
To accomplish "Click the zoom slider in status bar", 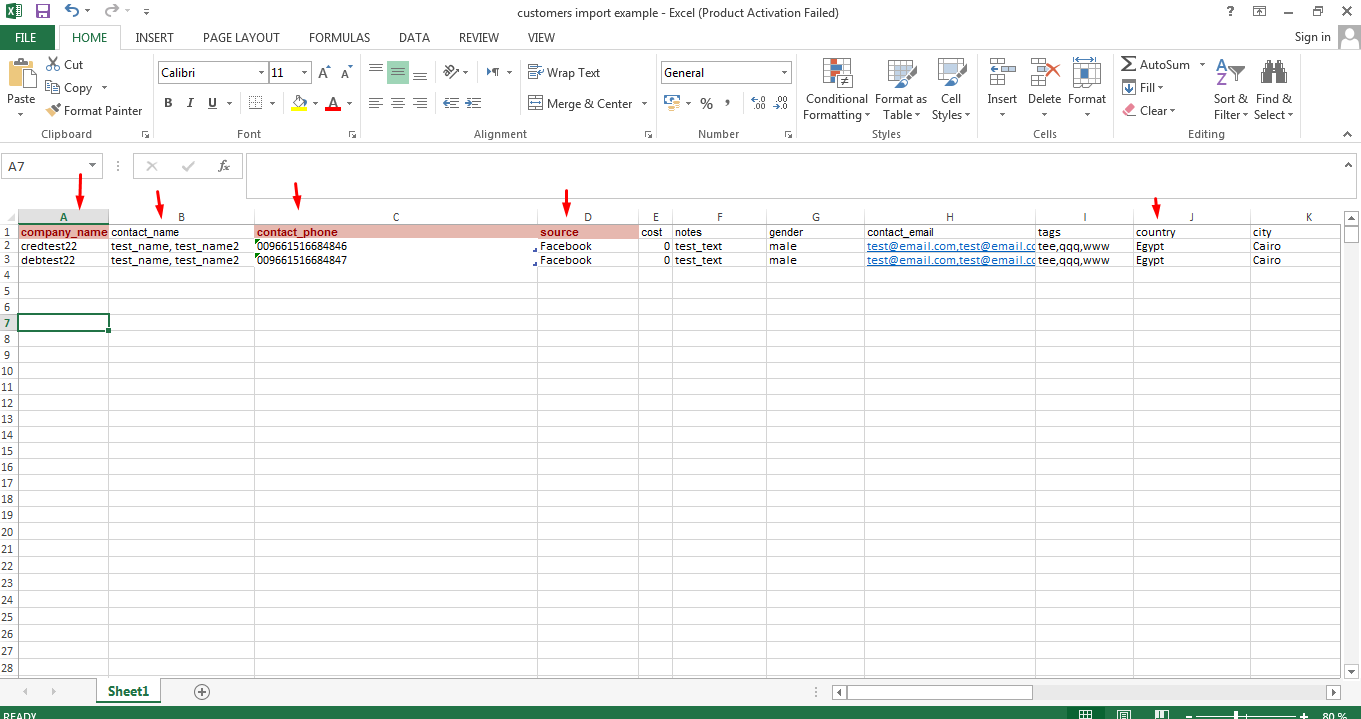I will (x=1238, y=715).
